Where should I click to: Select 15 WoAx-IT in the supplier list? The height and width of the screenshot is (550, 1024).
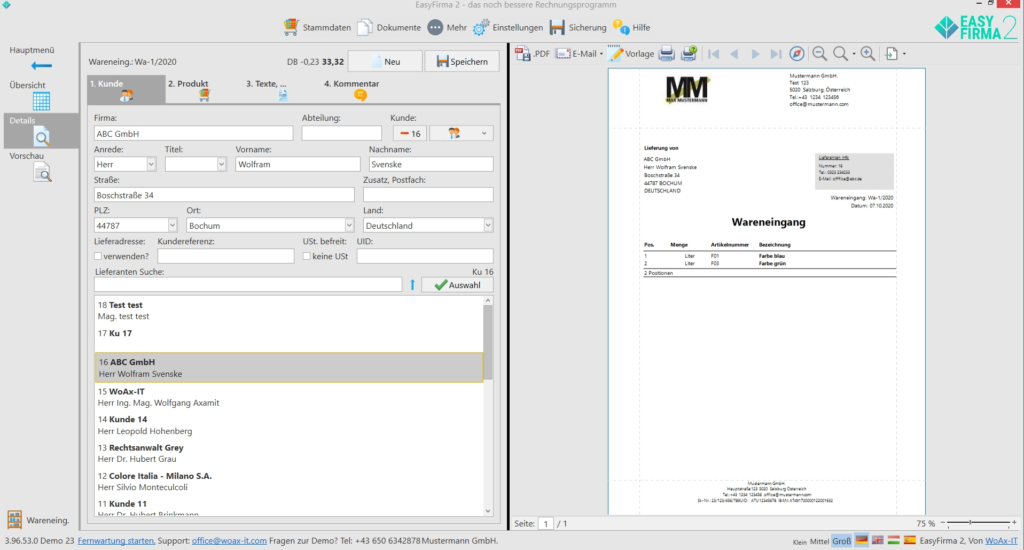click(289, 397)
